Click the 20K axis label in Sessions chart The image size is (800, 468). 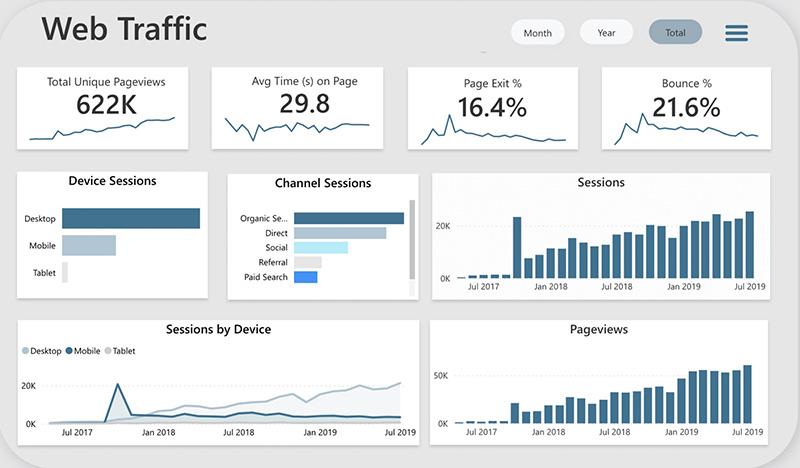click(443, 226)
